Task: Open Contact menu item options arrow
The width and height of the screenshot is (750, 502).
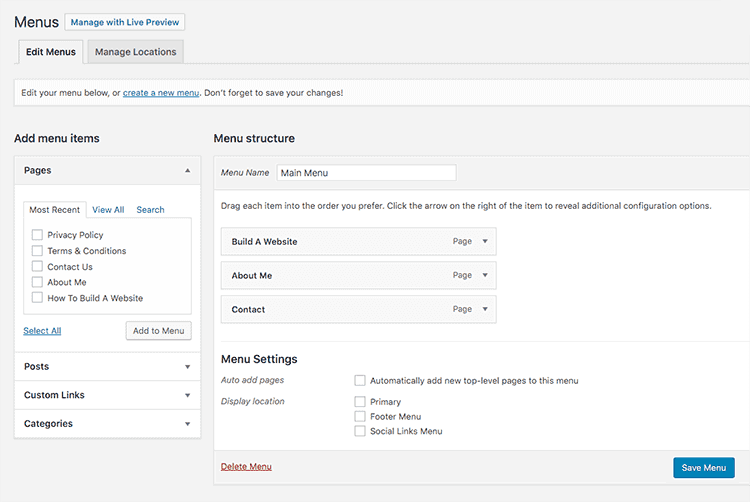Action: (x=485, y=310)
